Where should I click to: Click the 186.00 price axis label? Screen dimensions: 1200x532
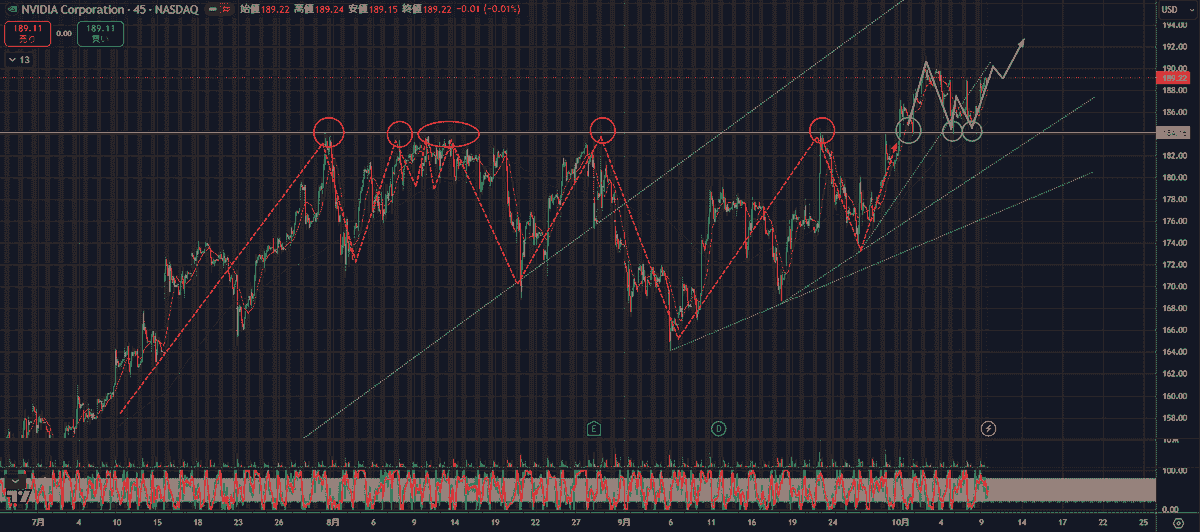(1173, 112)
